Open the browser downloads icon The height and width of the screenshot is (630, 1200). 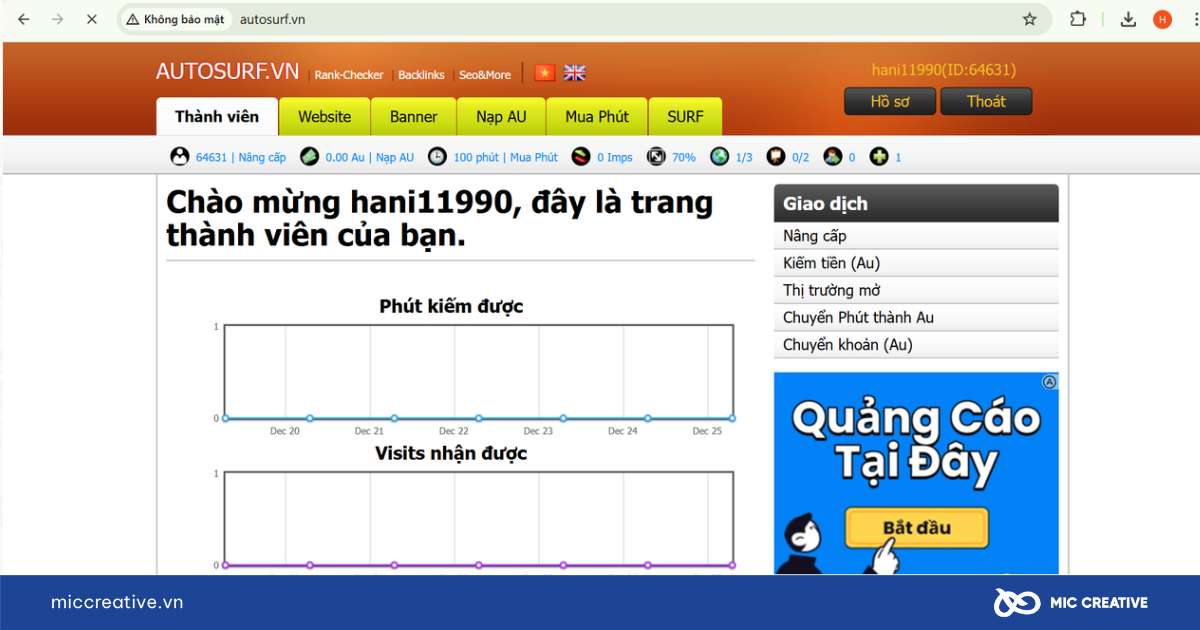1128,19
